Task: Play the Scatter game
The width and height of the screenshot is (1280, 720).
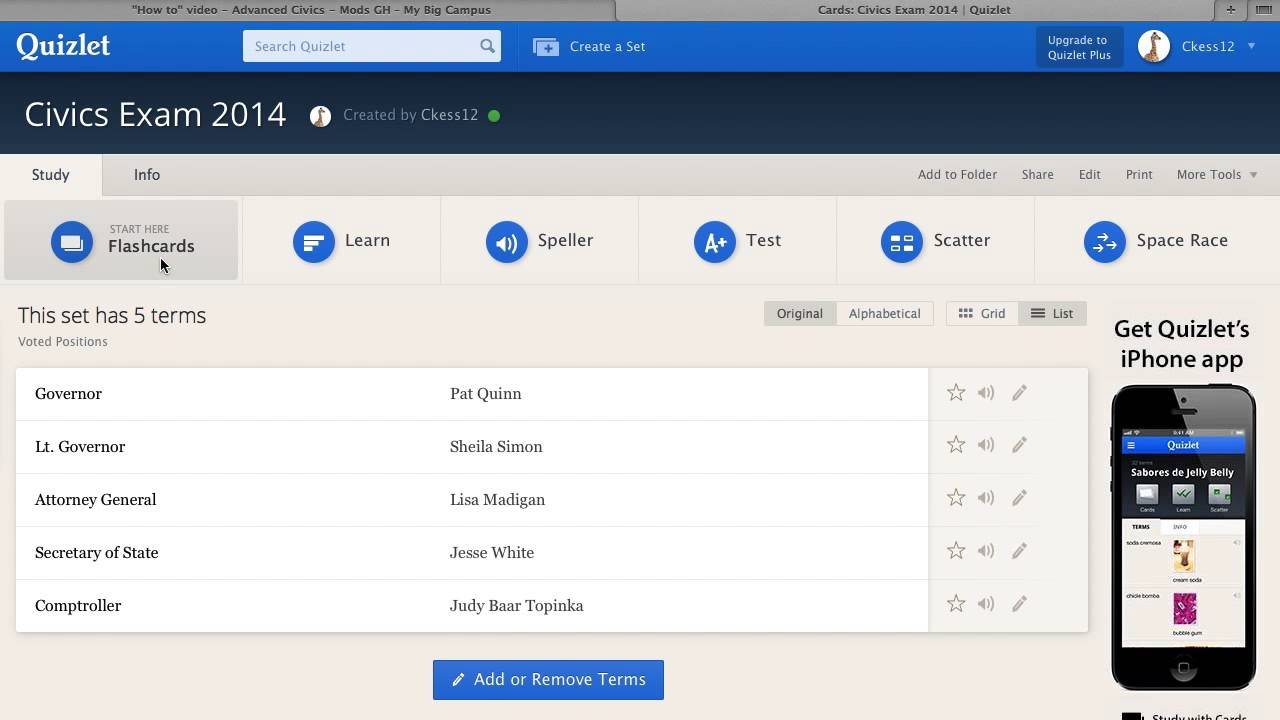Action: (935, 241)
